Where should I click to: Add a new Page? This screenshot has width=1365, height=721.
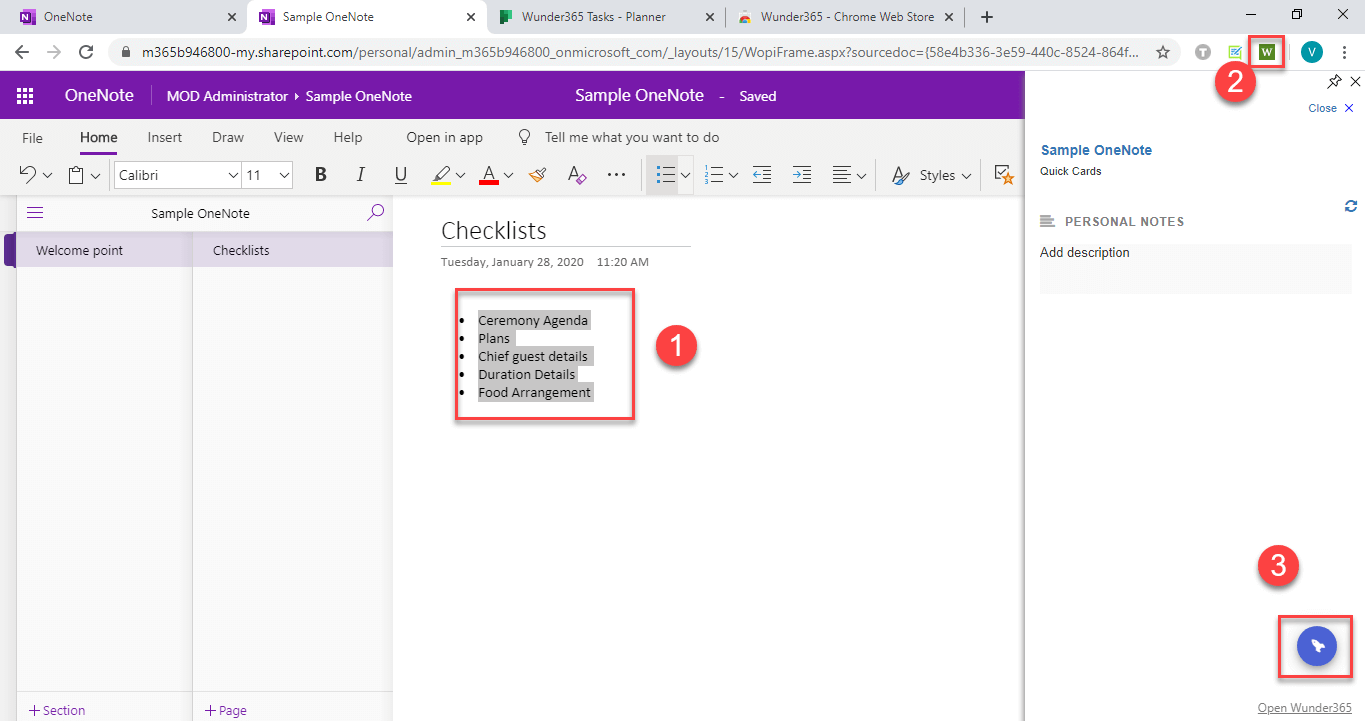[x=225, y=710]
